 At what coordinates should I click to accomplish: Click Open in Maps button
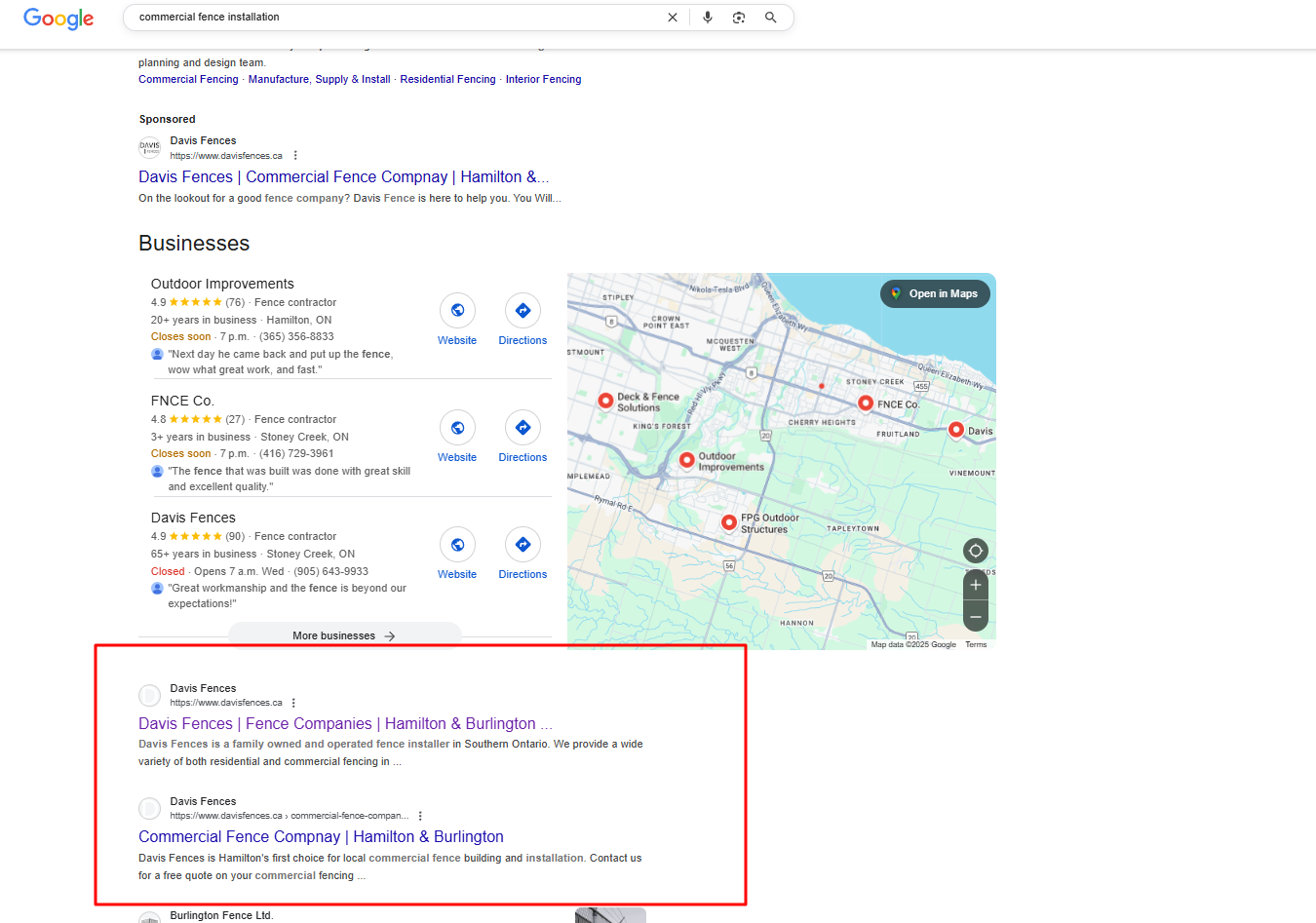[935, 293]
